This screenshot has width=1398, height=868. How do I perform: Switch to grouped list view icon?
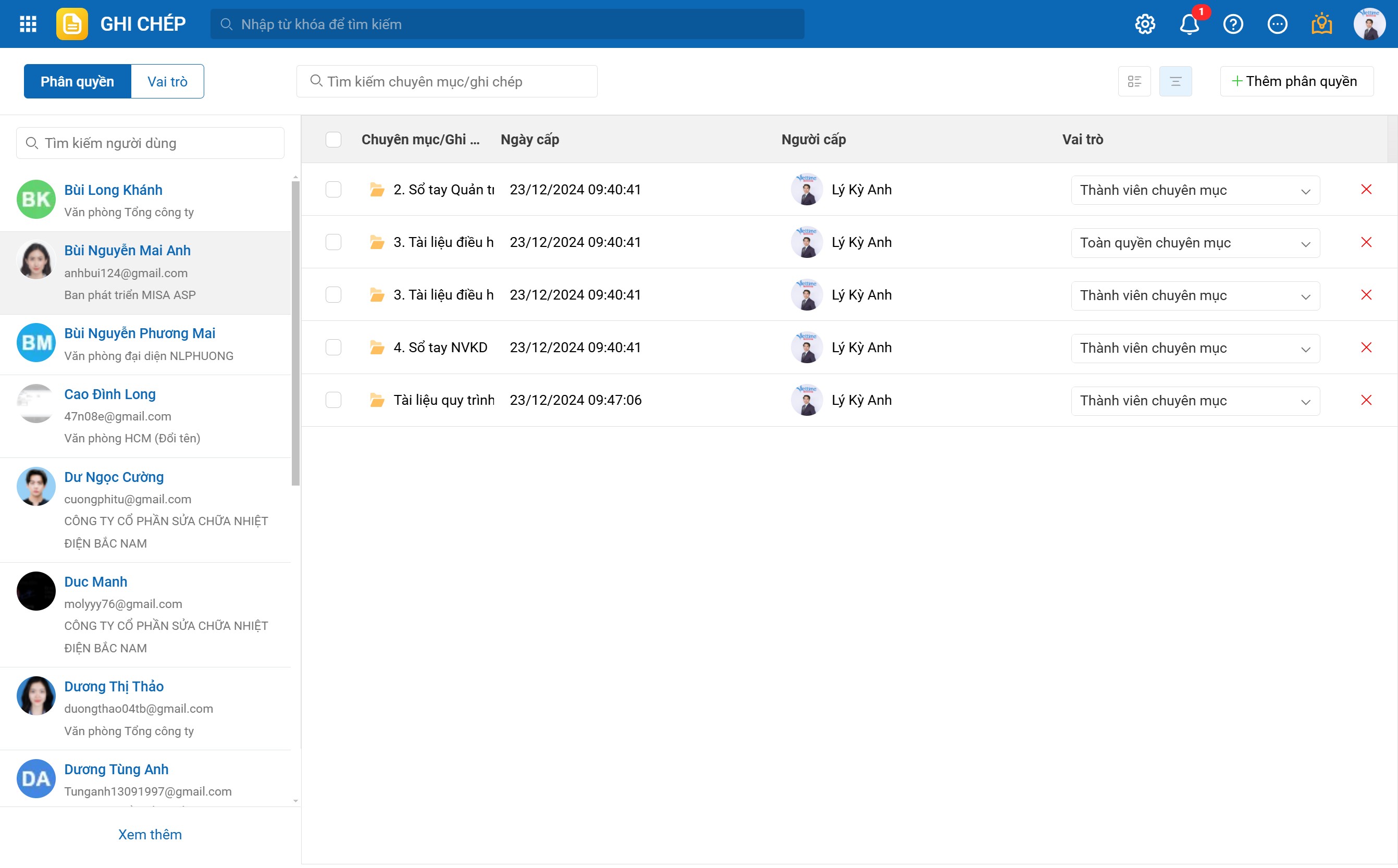click(x=1134, y=81)
